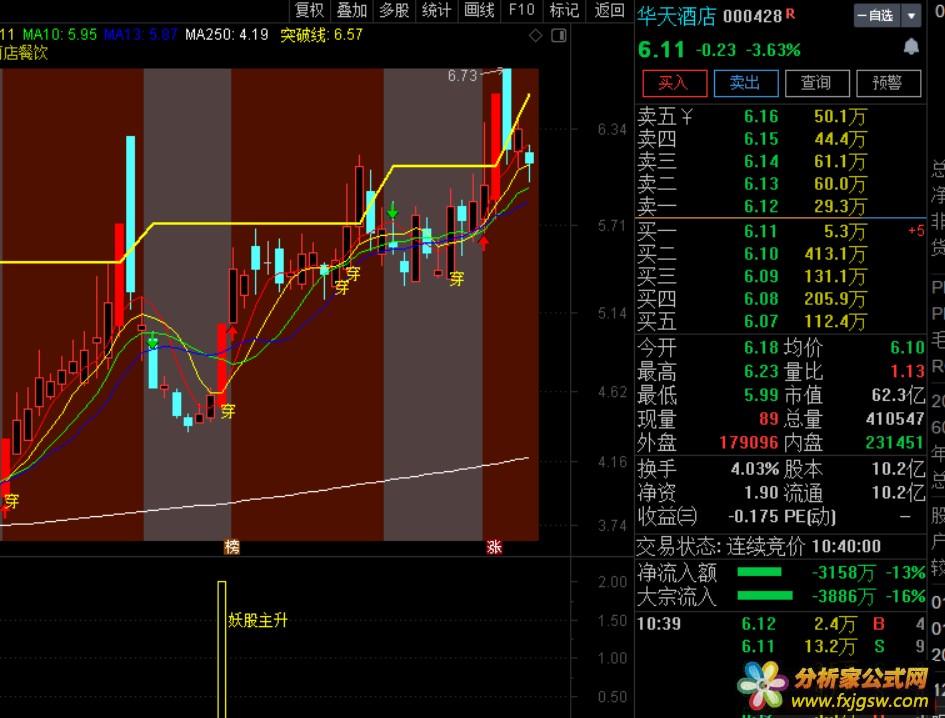Click the 内盘 231451 value
945x718 pixels.
896,442
